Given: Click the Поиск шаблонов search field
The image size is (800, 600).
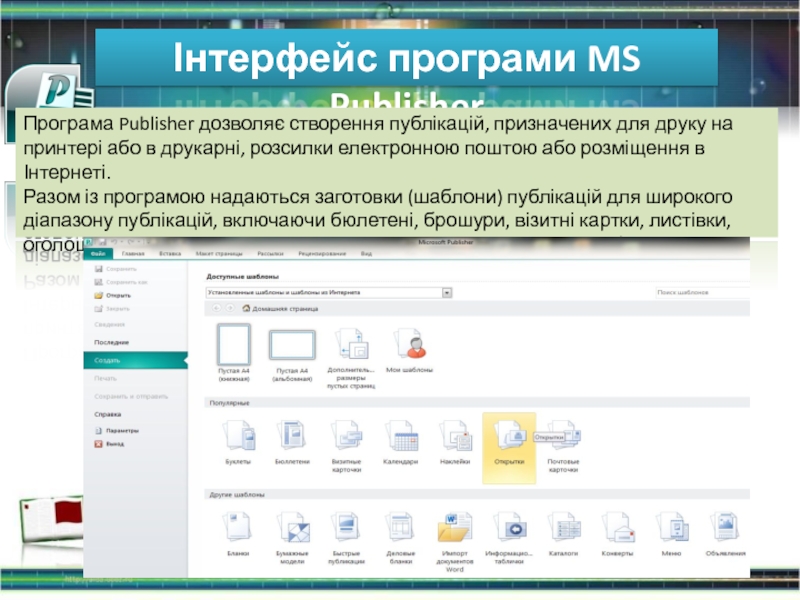Looking at the screenshot, I should 702,293.
